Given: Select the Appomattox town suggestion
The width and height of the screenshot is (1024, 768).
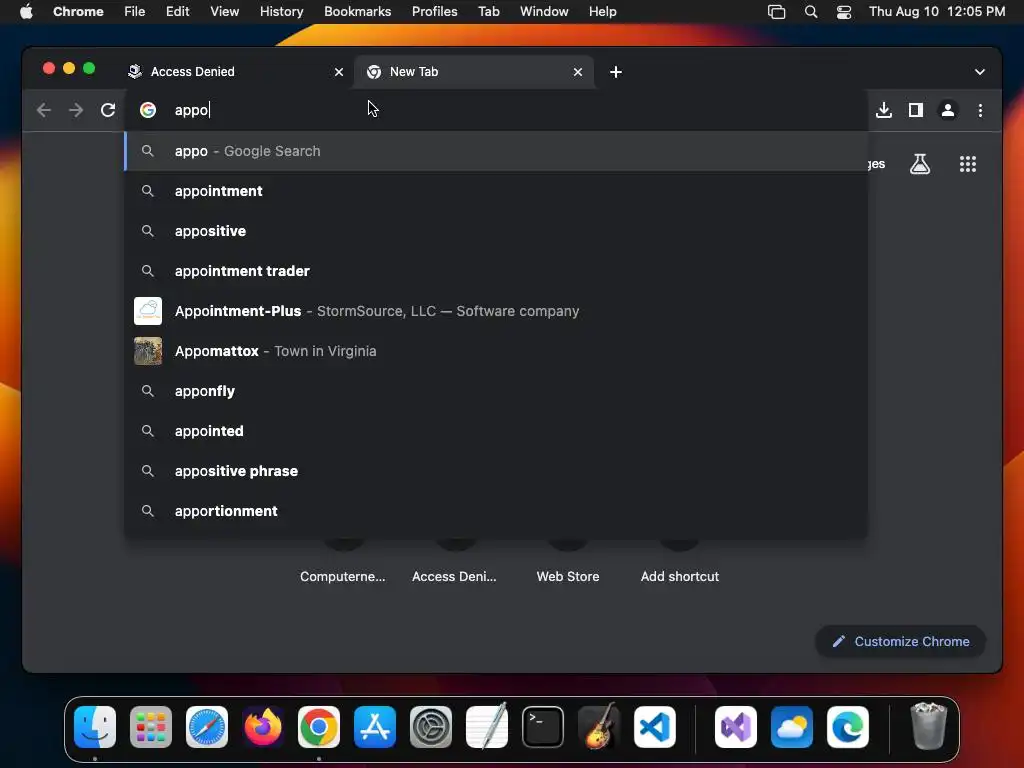Looking at the screenshot, I should pos(496,351).
